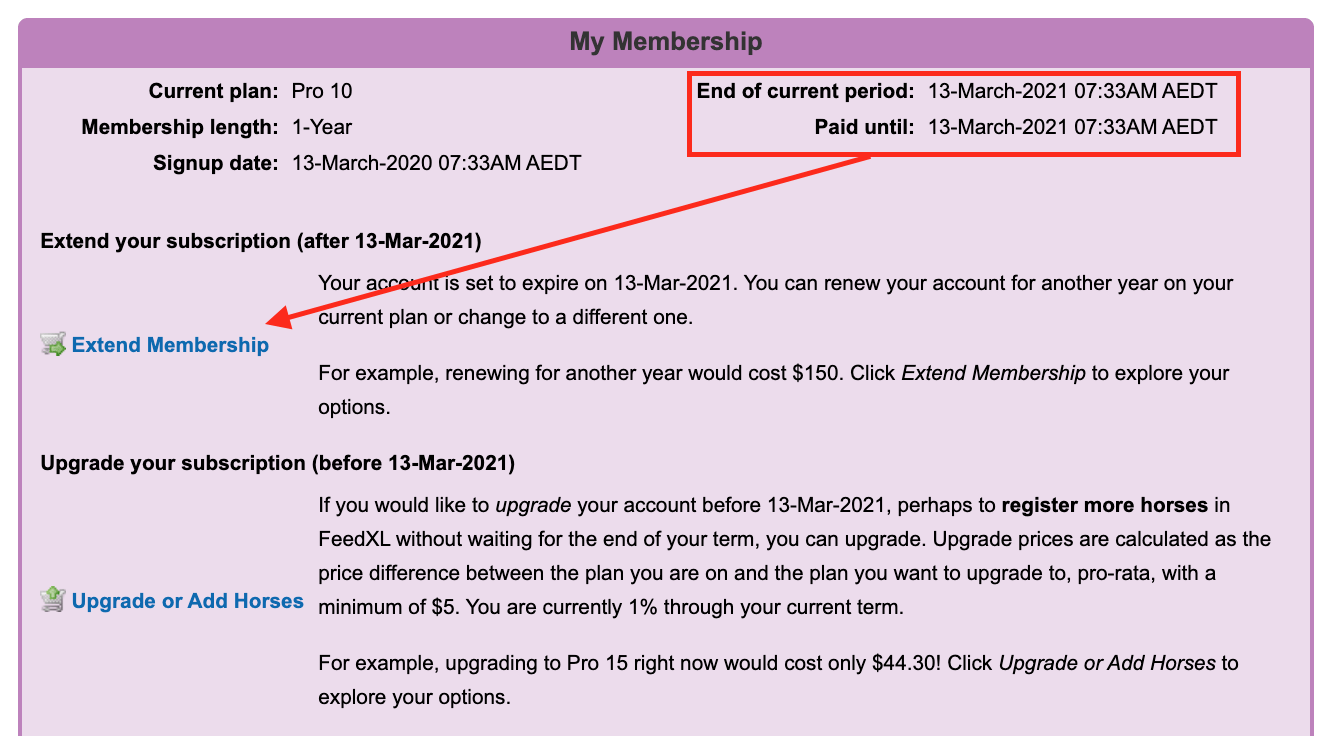
Task: Click the Upgrade your subscription heading
Action: tap(278, 463)
